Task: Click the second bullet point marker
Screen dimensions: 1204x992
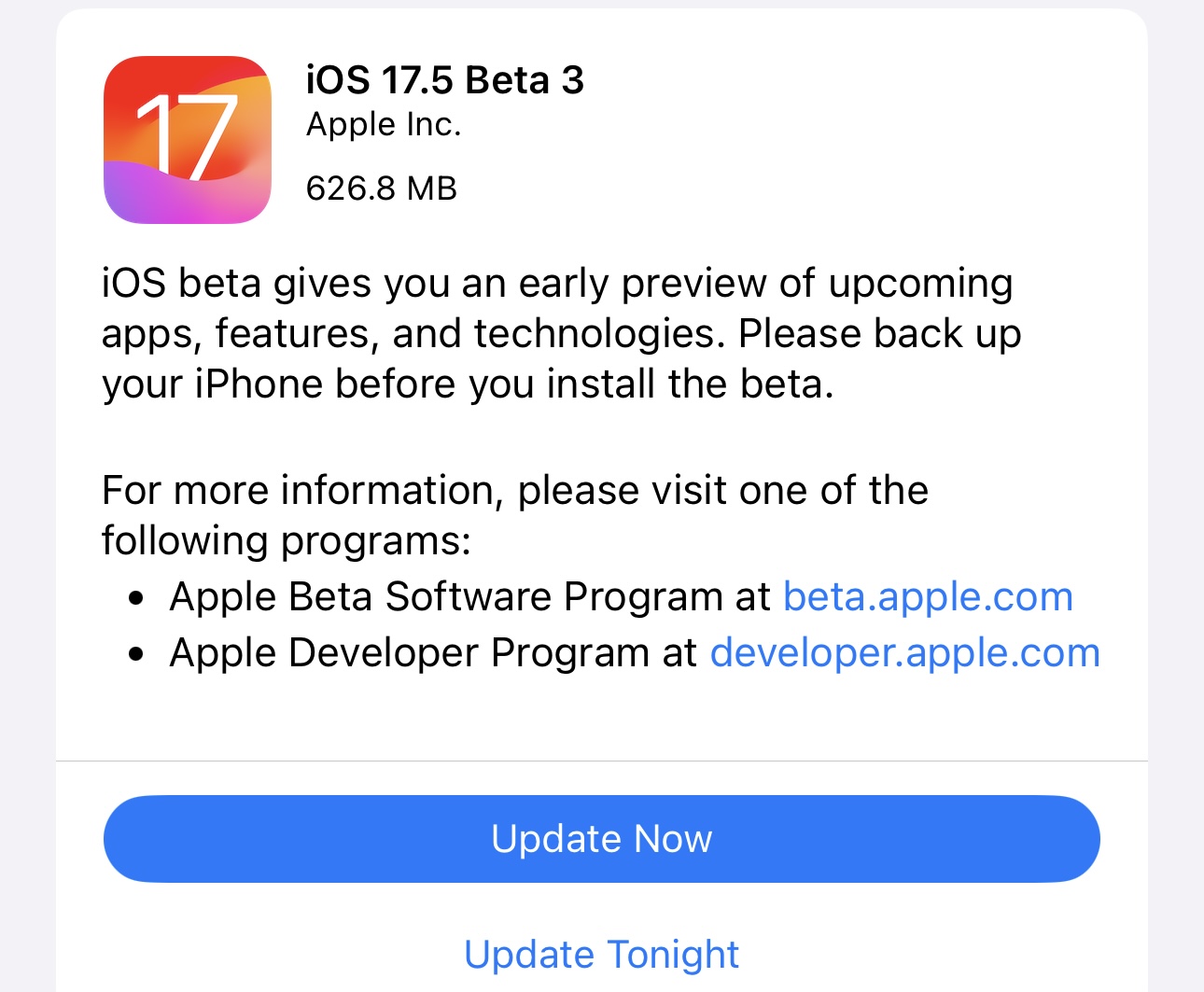Action: [x=137, y=654]
